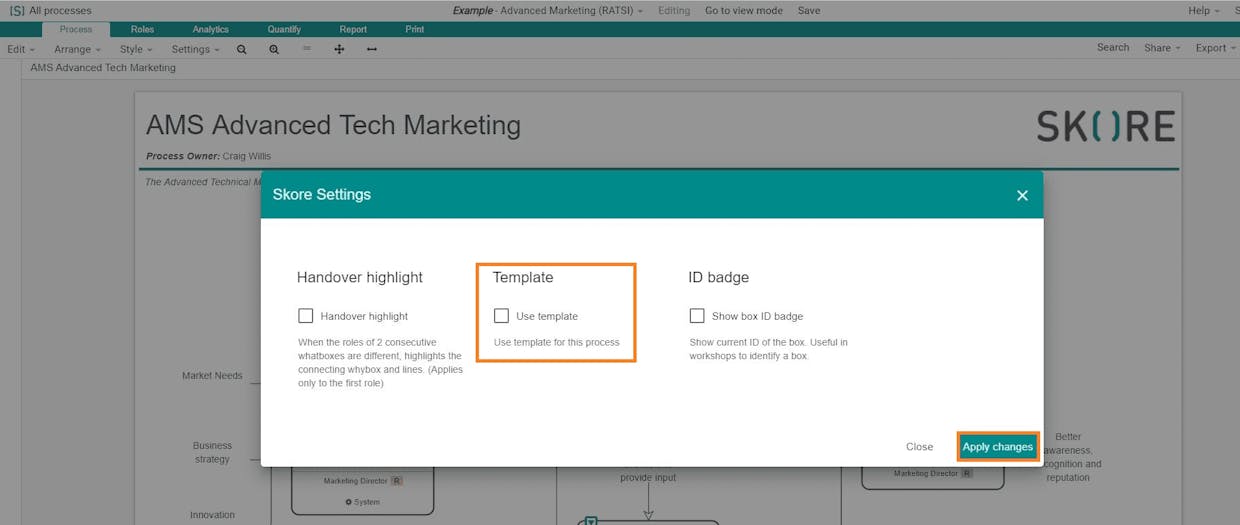Open All processes link

[x=60, y=11]
